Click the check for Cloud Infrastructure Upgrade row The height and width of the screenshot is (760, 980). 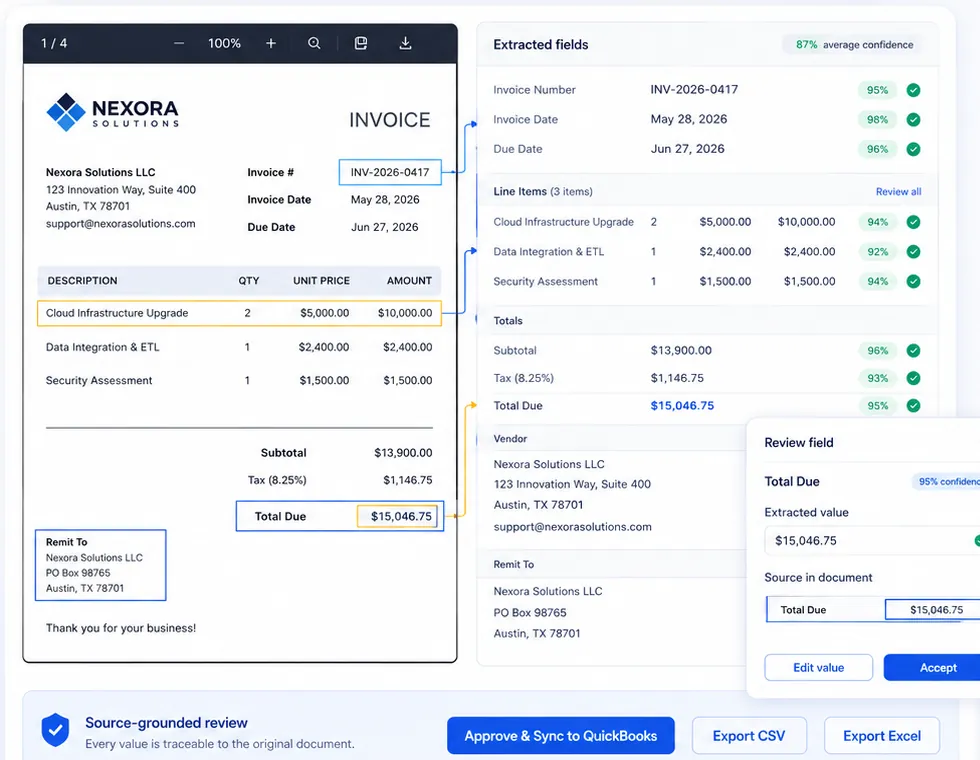coord(913,222)
